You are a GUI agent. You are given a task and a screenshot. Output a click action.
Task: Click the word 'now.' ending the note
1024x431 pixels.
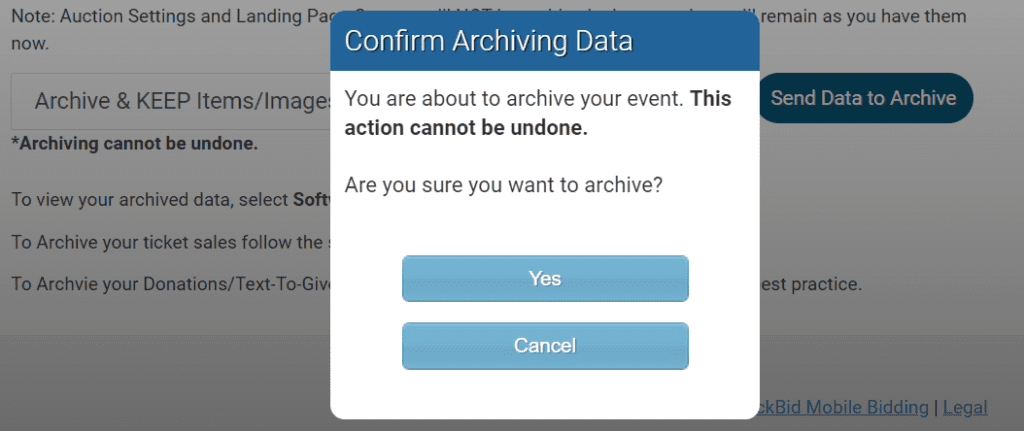point(30,44)
